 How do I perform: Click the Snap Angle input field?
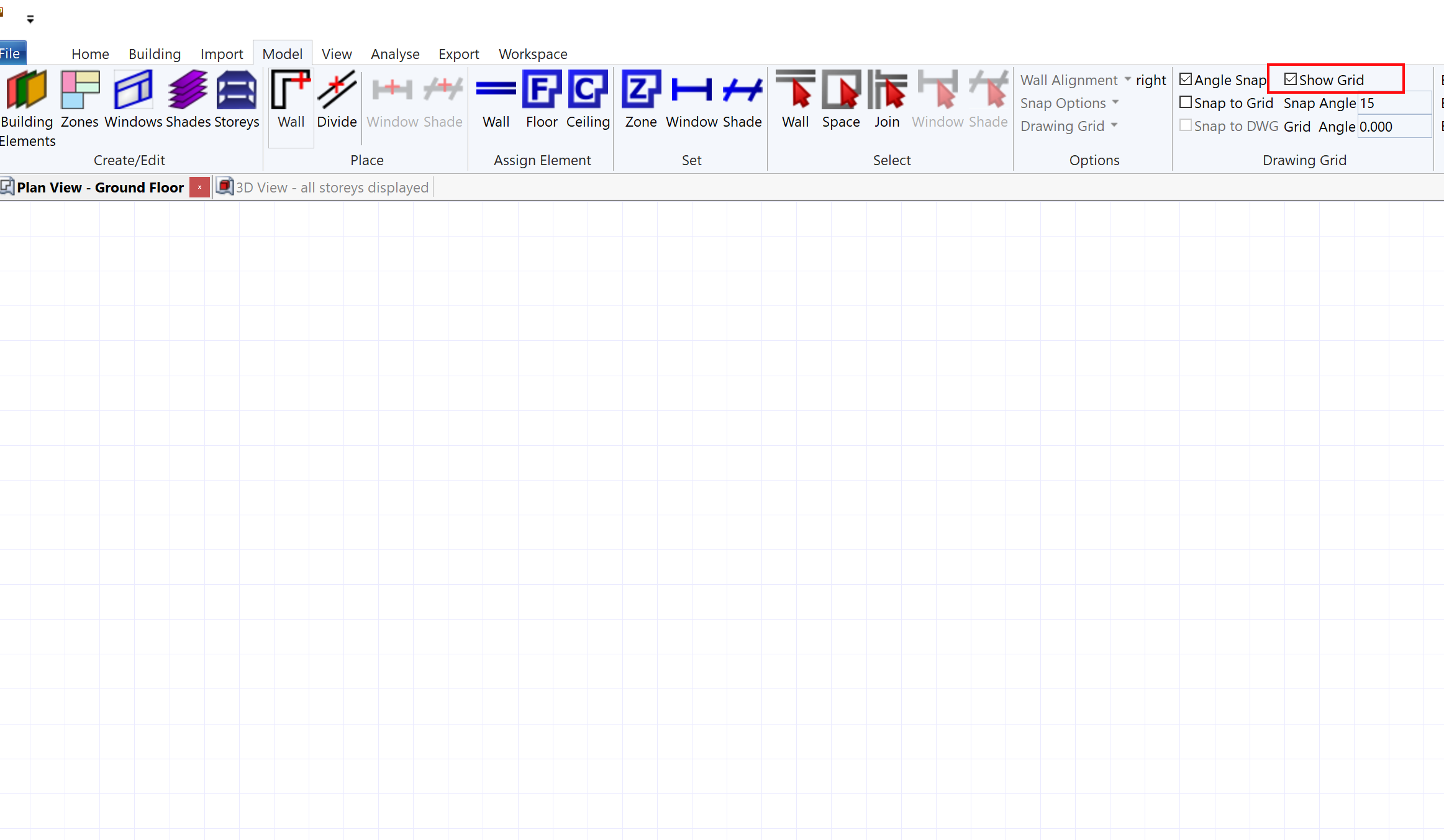point(1394,103)
